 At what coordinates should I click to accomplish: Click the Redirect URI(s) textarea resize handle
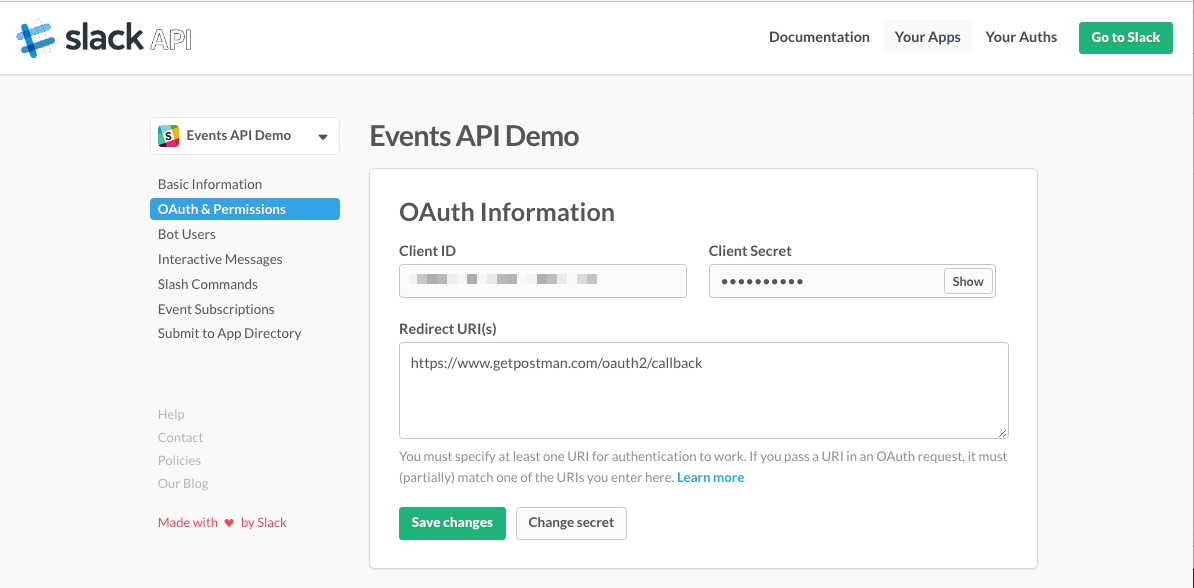point(1003,433)
